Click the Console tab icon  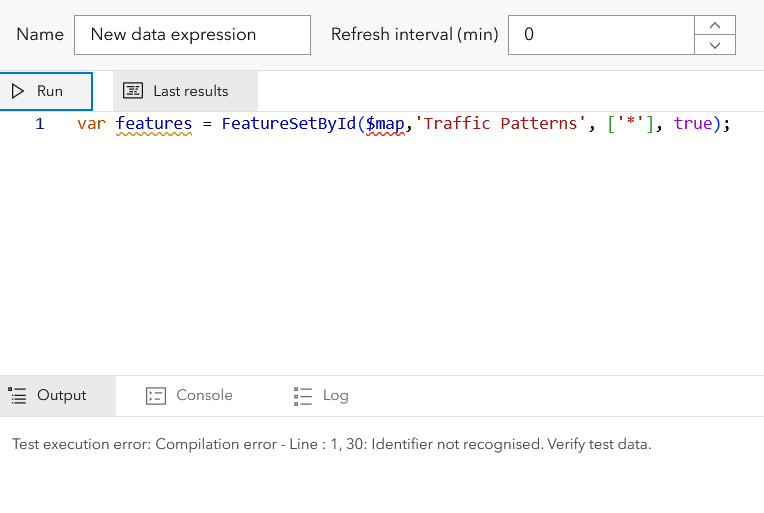pyautogui.click(x=156, y=396)
